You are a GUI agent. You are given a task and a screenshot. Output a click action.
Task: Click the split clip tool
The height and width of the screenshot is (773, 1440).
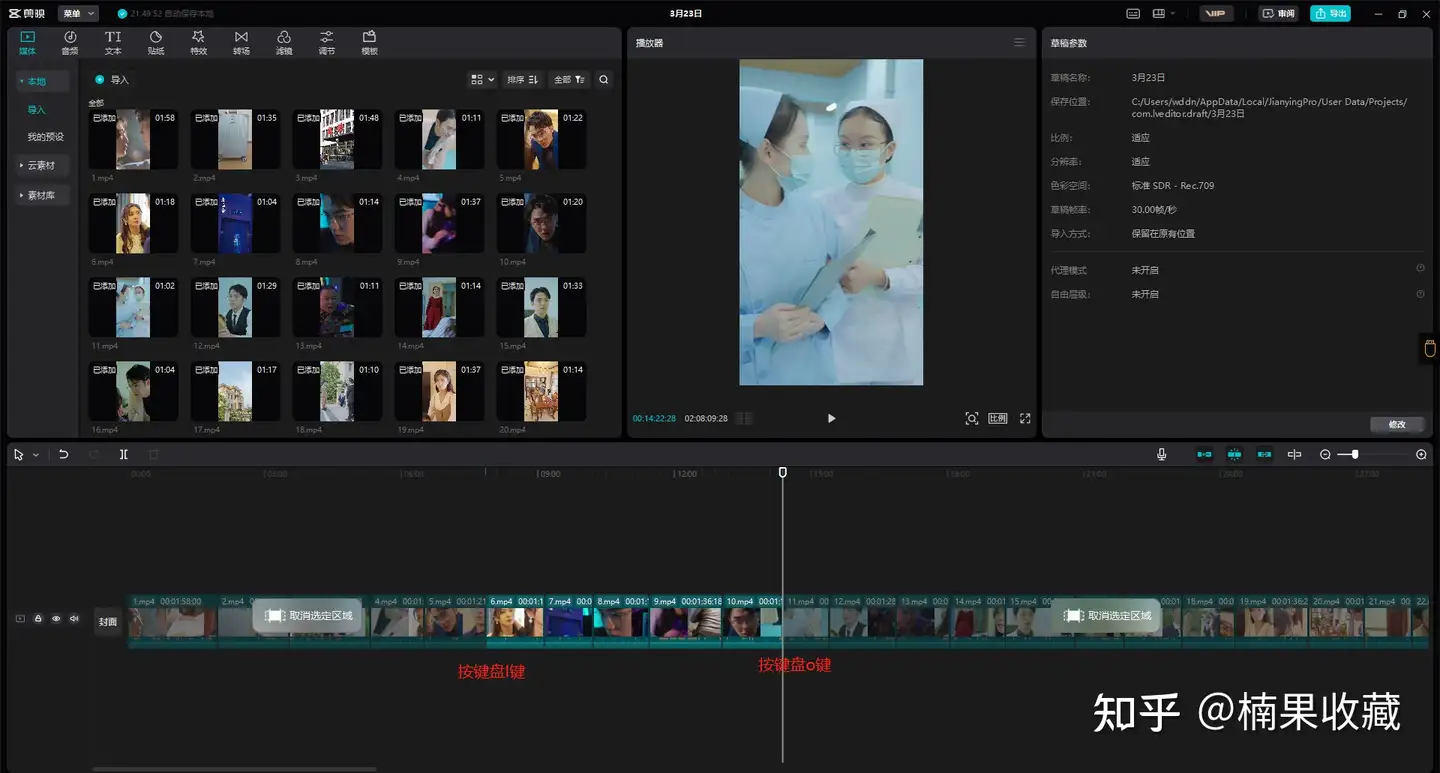124,454
